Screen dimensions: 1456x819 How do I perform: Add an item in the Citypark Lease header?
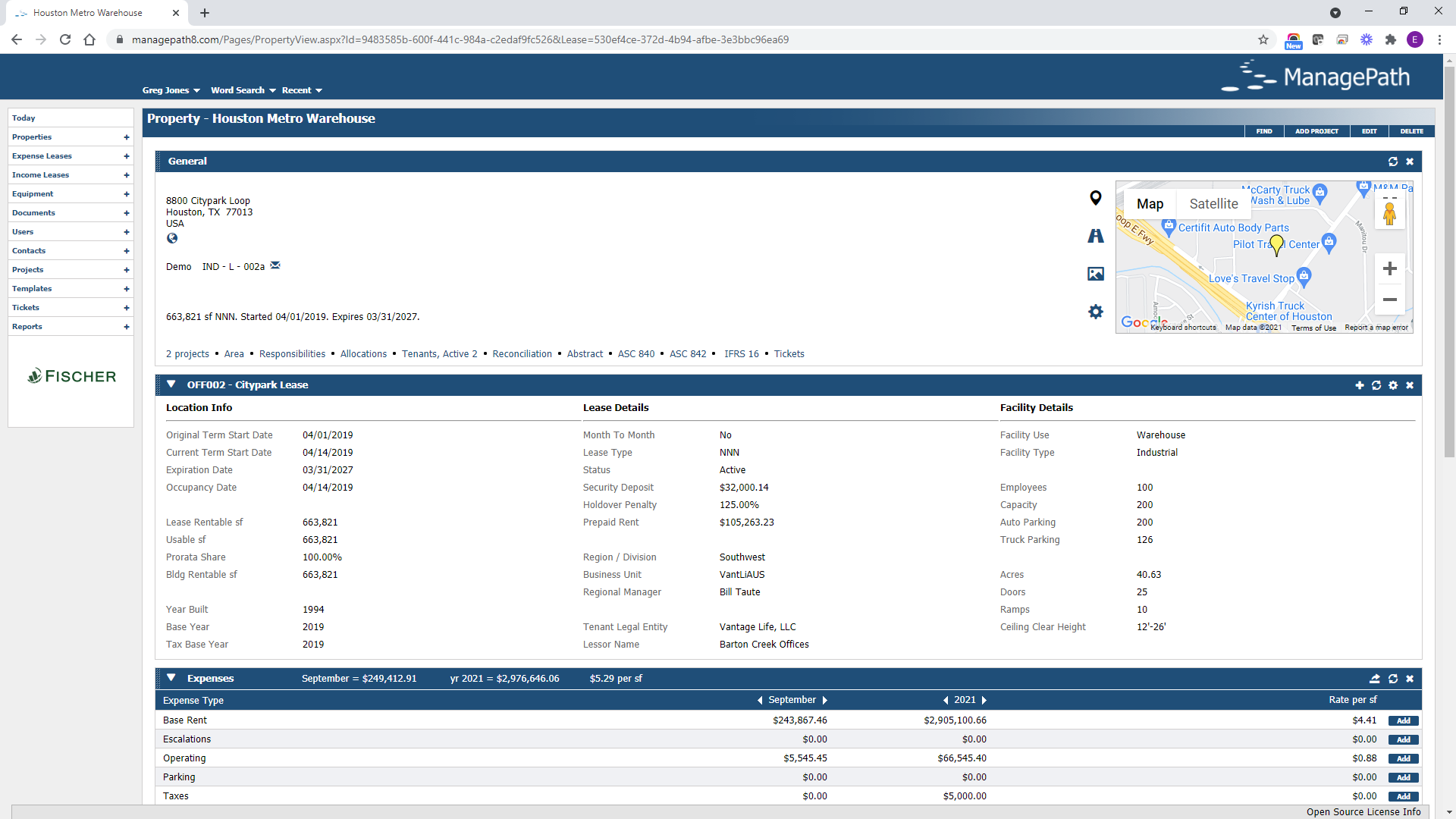click(1360, 385)
